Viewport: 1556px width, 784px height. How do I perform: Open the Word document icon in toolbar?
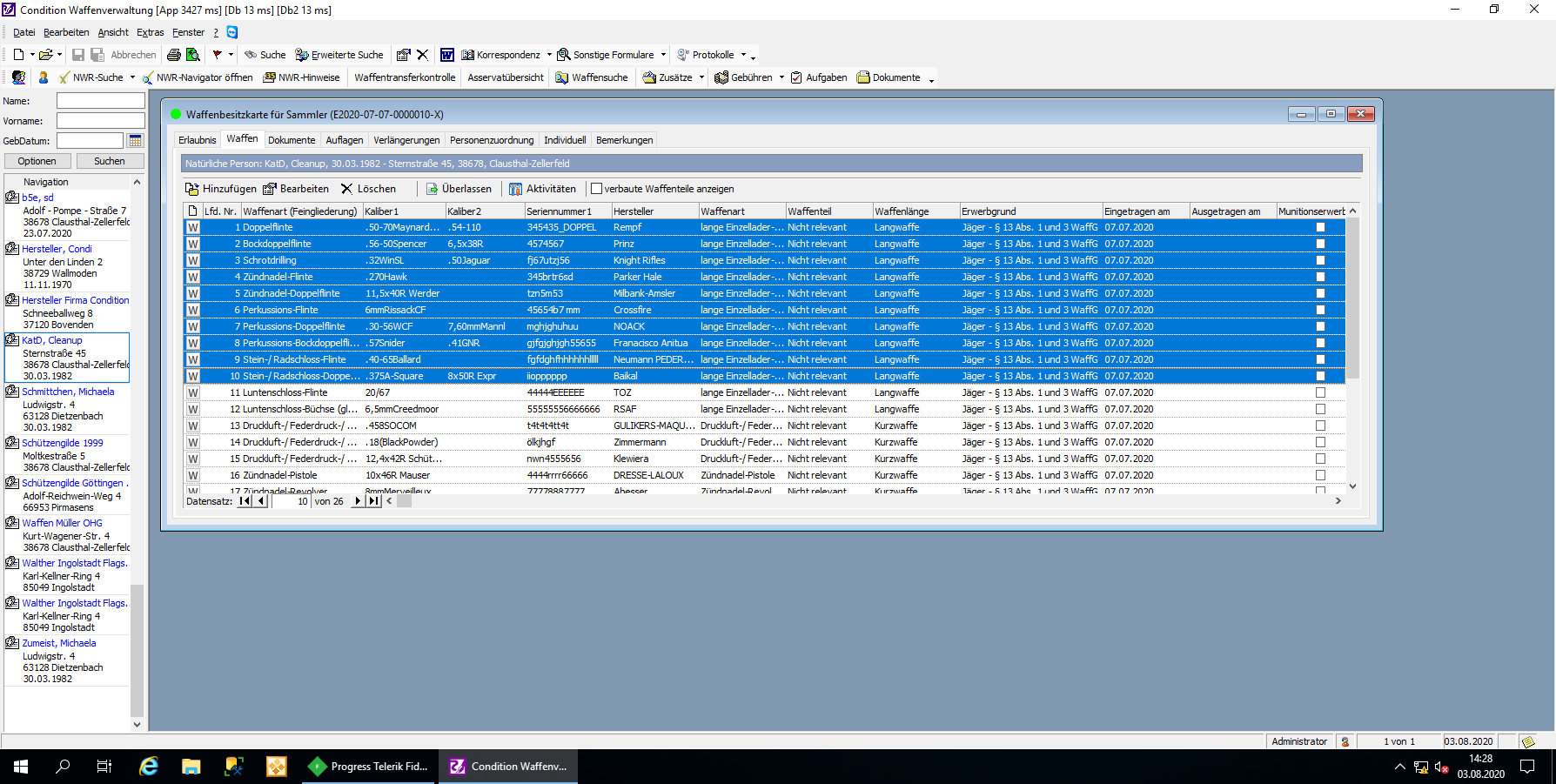pyautogui.click(x=446, y=55)
